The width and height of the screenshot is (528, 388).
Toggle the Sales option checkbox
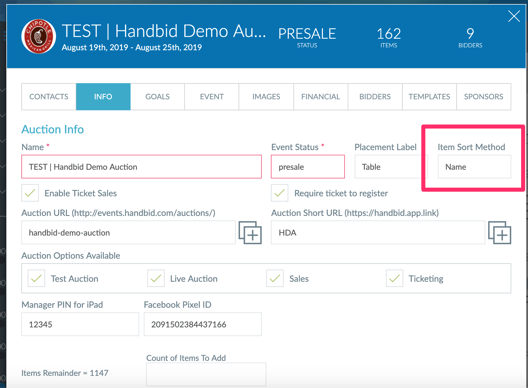pyautogui.click(x=275, y=279)
